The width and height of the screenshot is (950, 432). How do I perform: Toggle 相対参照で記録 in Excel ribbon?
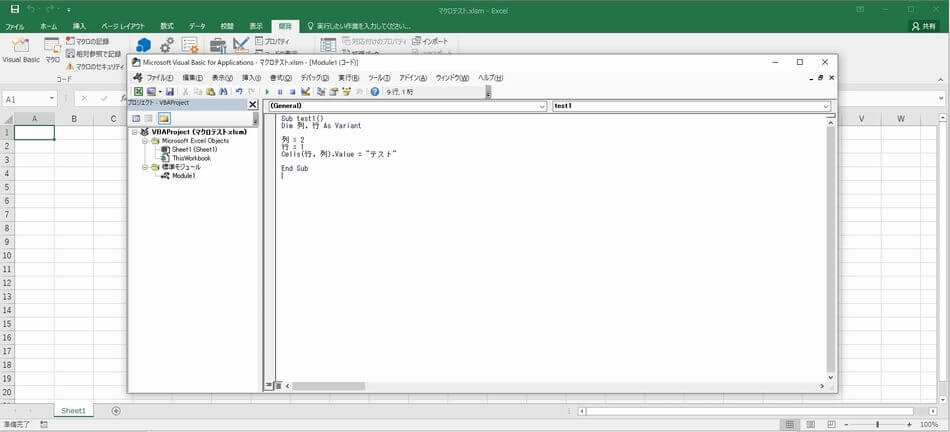coord(93,54)
